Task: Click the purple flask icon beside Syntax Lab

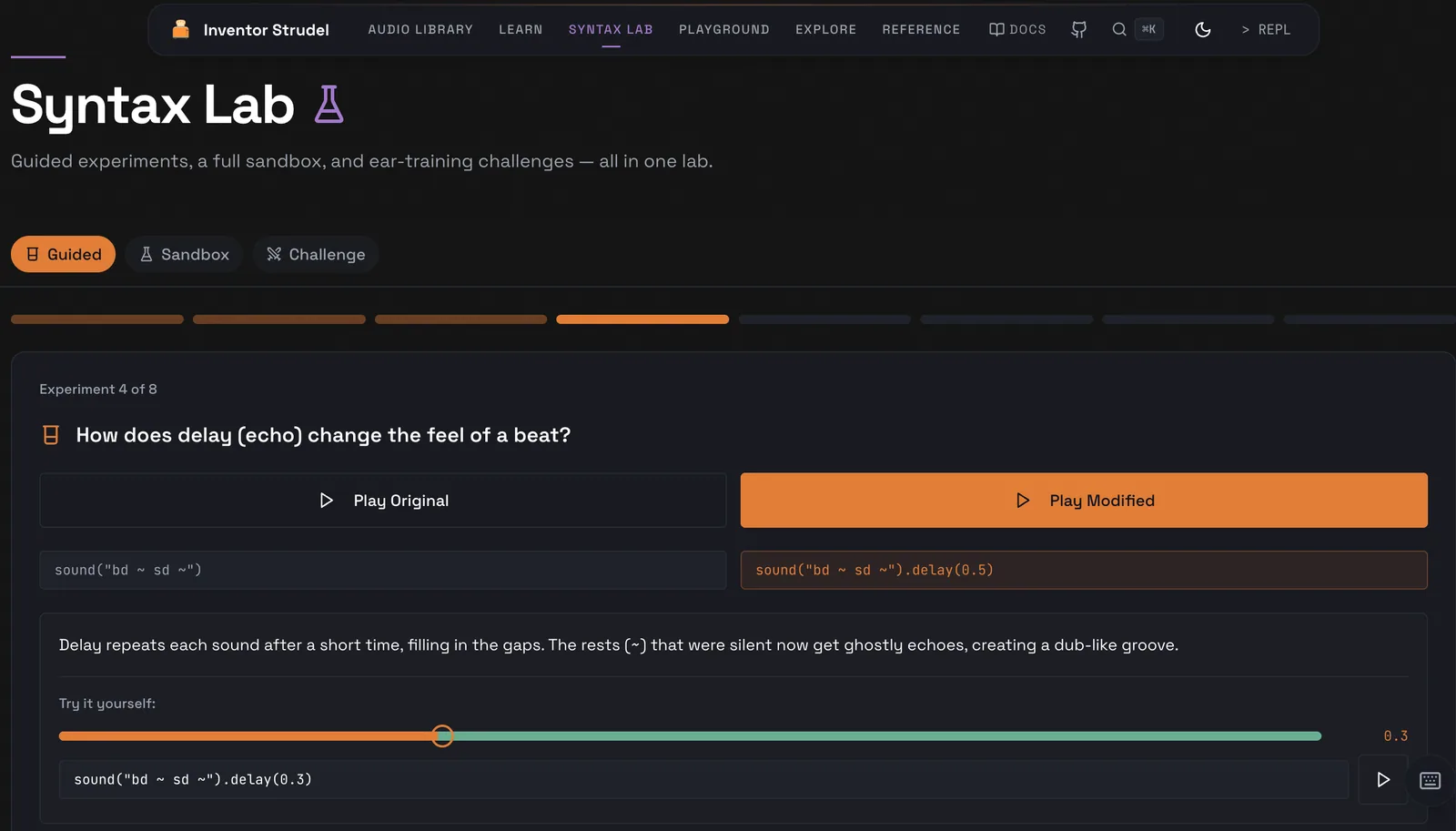Action: pyautogui.click(x=329, y=104)
